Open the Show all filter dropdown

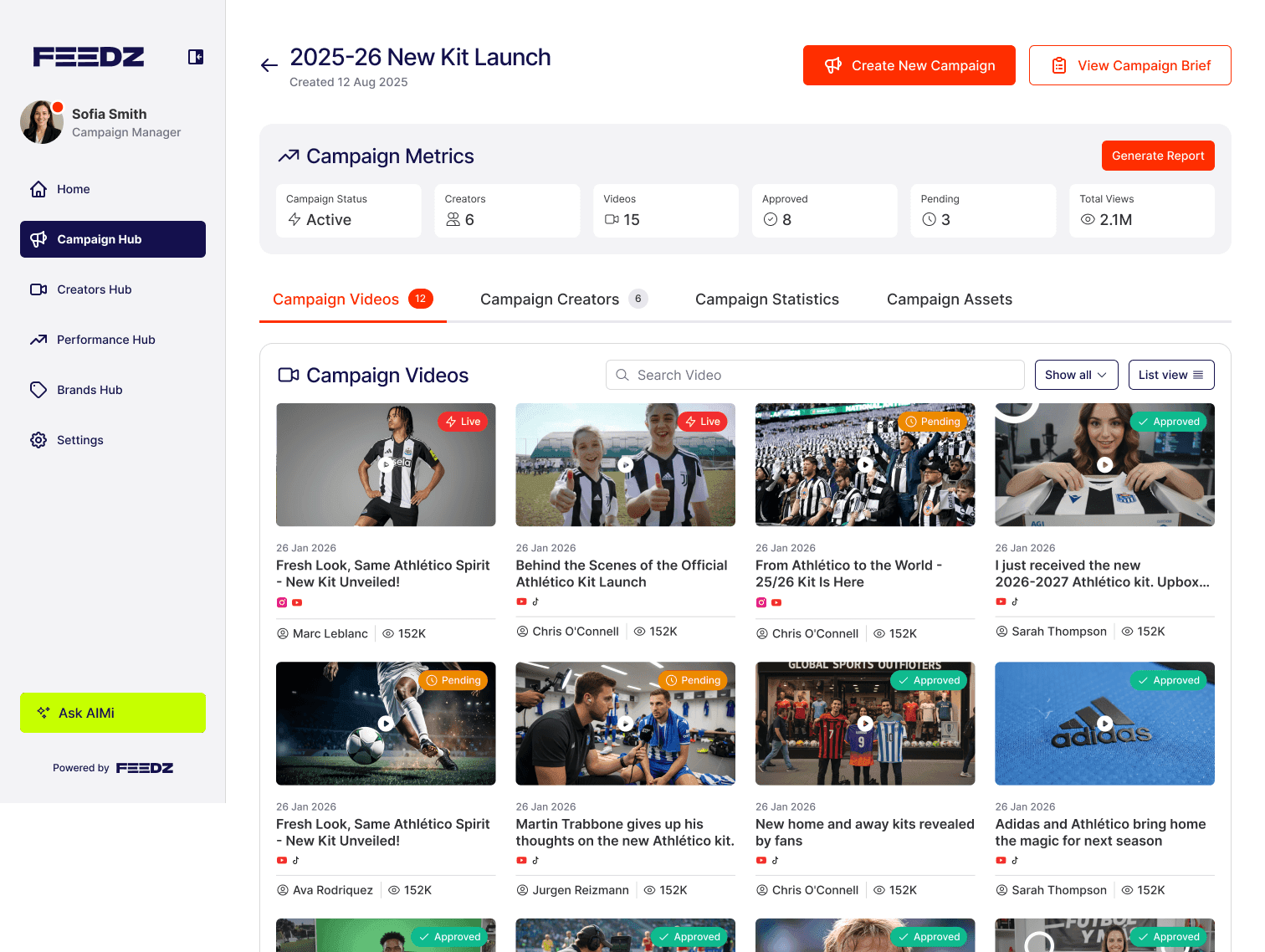tap(1076, 375)
